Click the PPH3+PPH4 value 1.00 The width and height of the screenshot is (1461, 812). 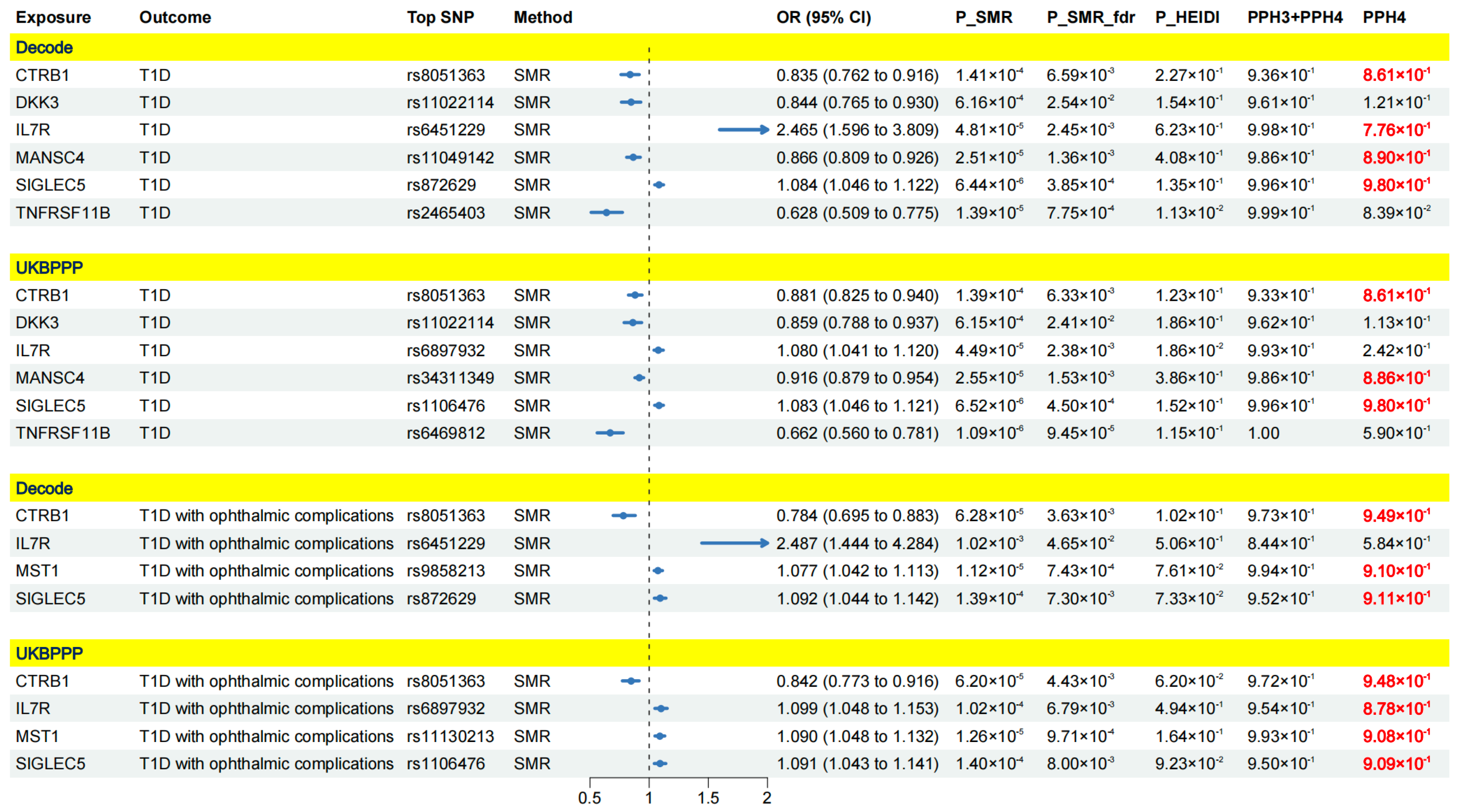pyautogui.click(x=1263, y=433)
